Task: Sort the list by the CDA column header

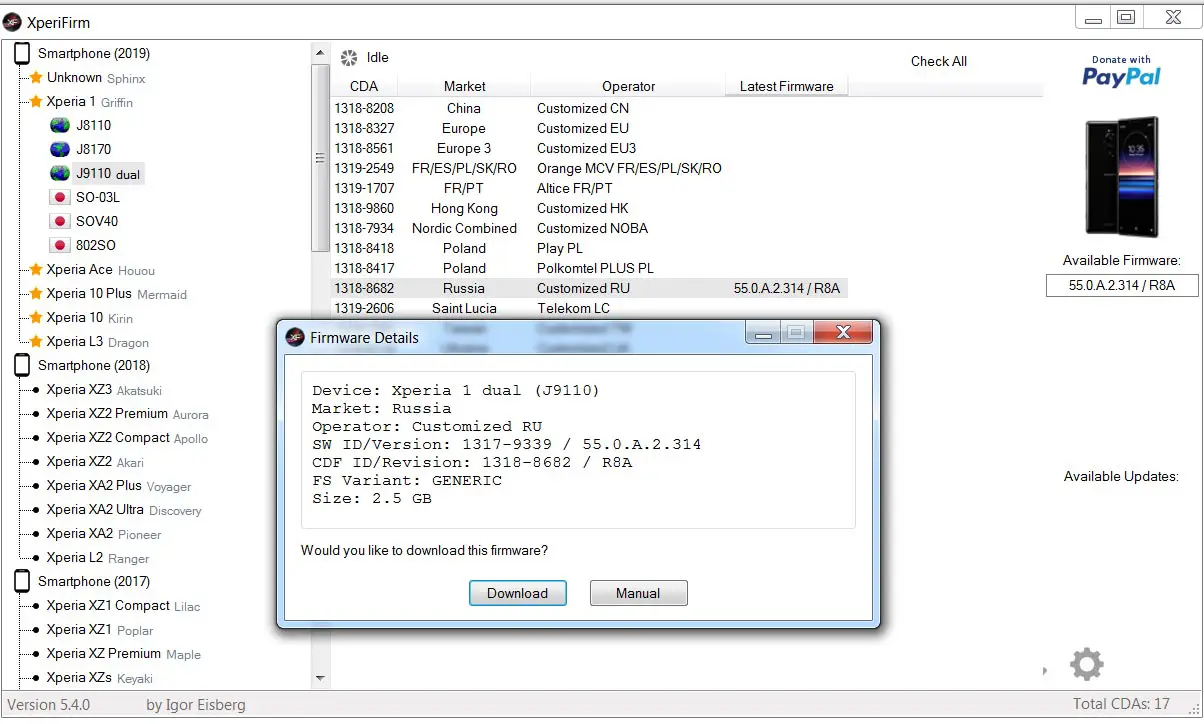Action: 364,86
